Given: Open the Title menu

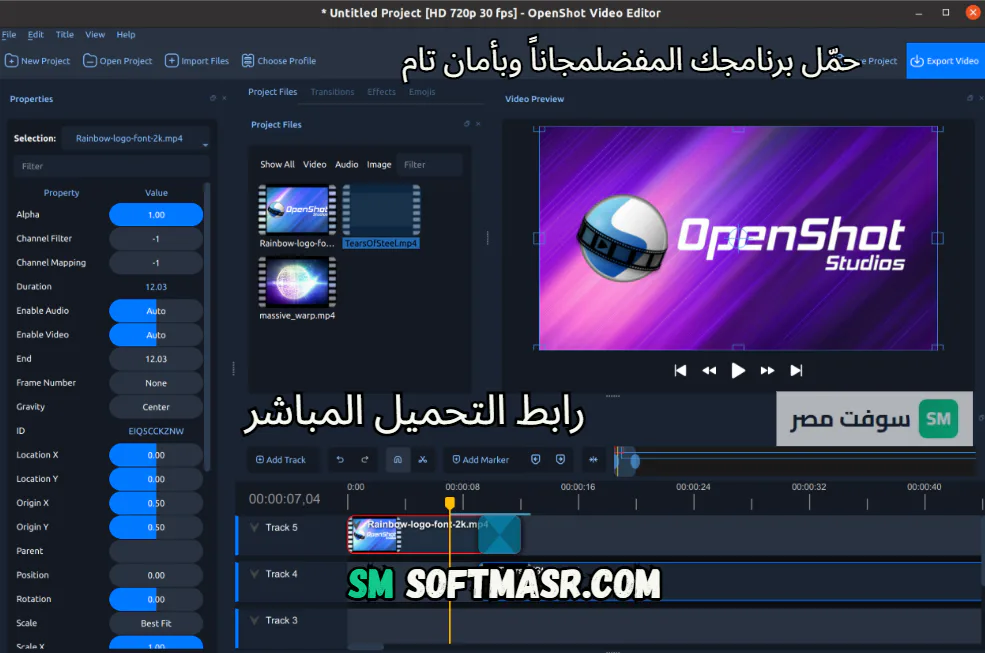Looking at the screenshot, I should pyautogui.click(x=65, y=35).
